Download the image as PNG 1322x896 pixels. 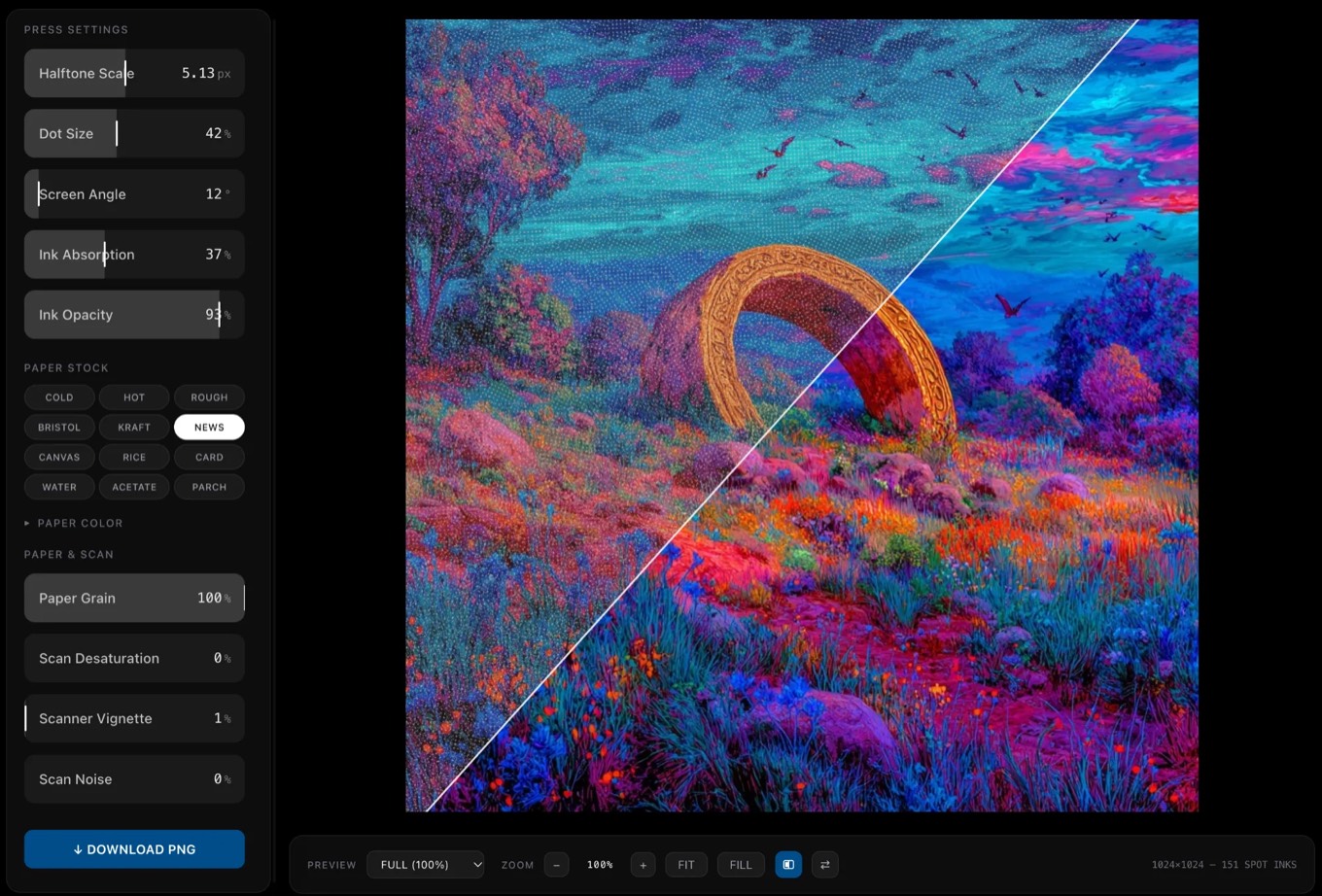[134, 849]
